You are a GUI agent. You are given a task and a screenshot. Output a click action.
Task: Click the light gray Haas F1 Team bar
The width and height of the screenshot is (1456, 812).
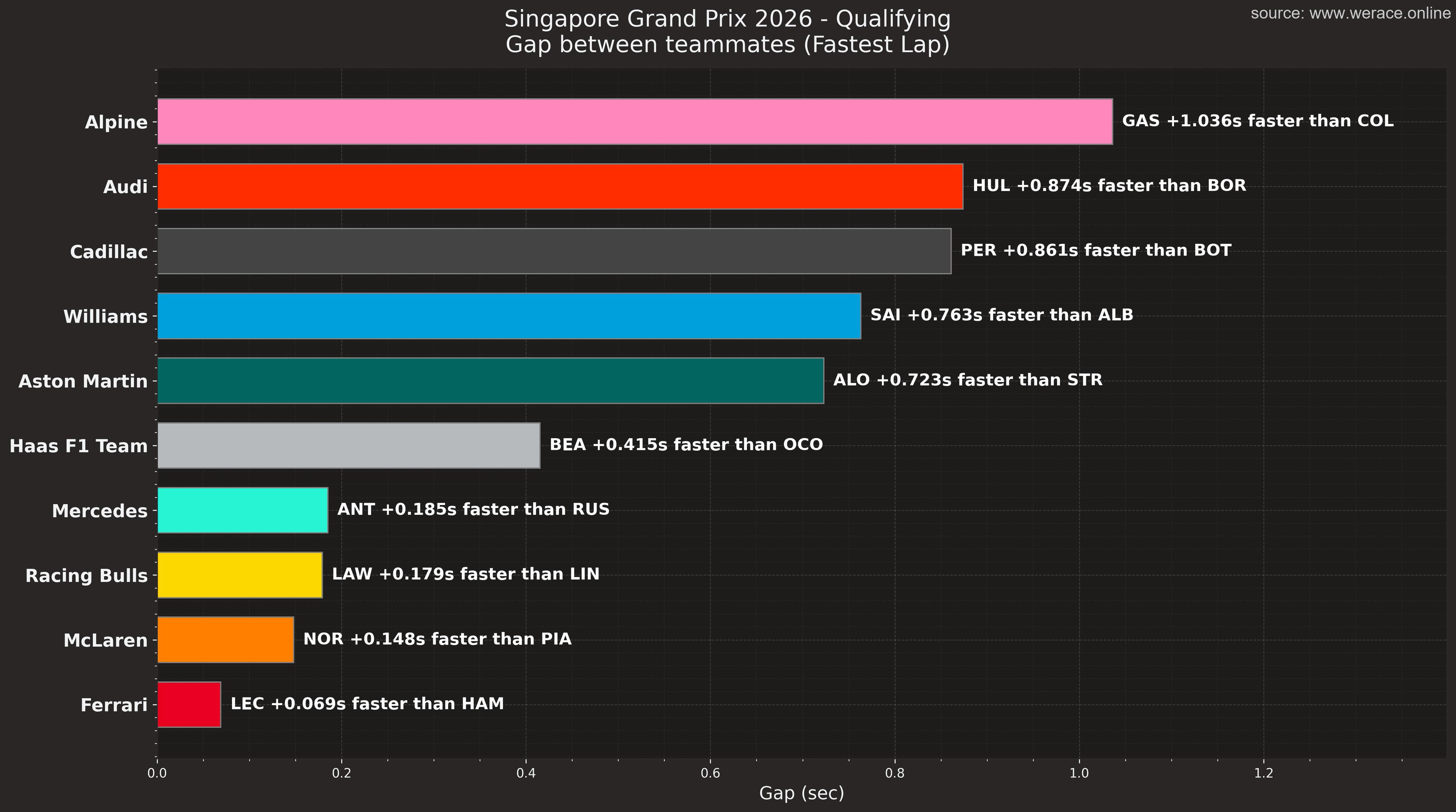point(349,445)
